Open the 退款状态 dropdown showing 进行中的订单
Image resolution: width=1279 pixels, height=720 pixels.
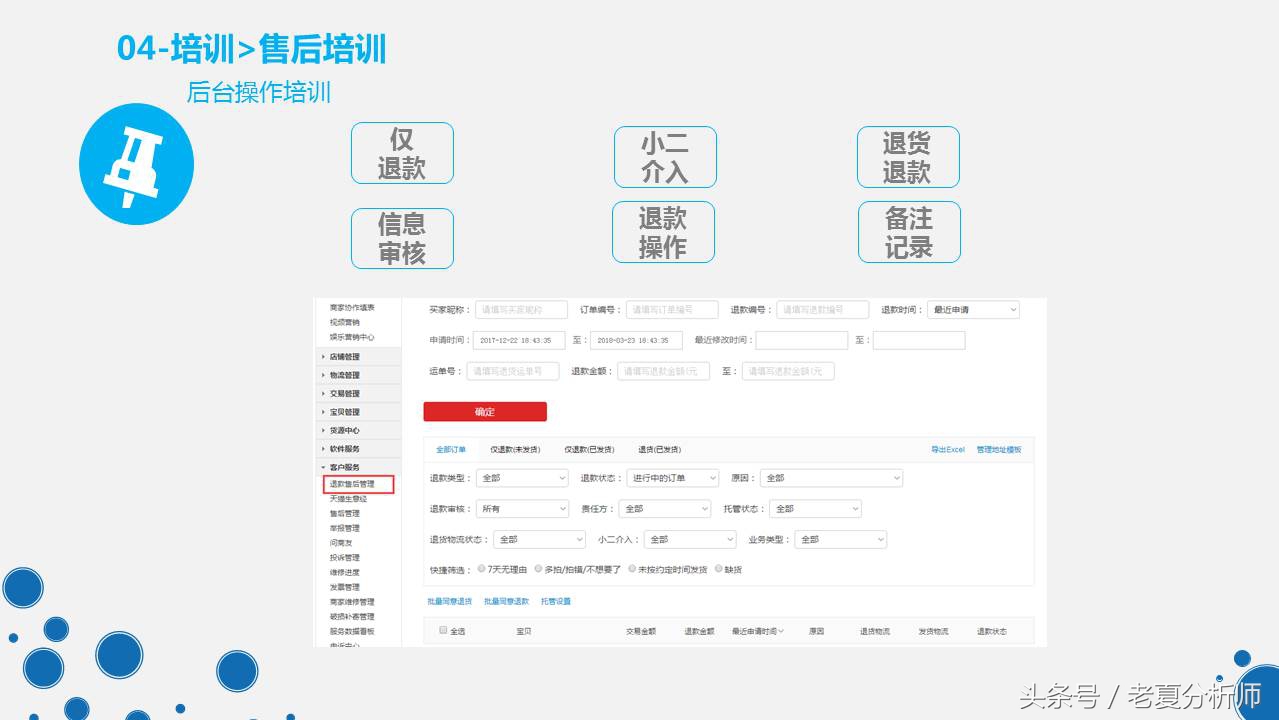[x=672, y=477]
